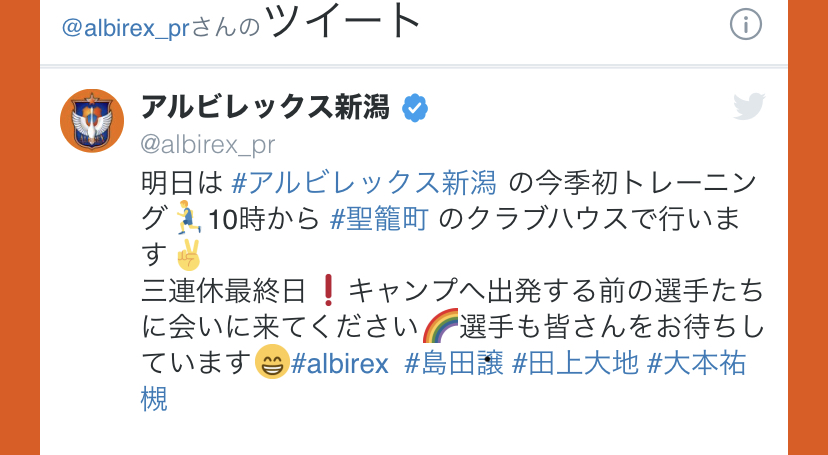Click the Twitter bird logo icon
Viewport: 828px width, 455px height.
click(x=749, y=107)
